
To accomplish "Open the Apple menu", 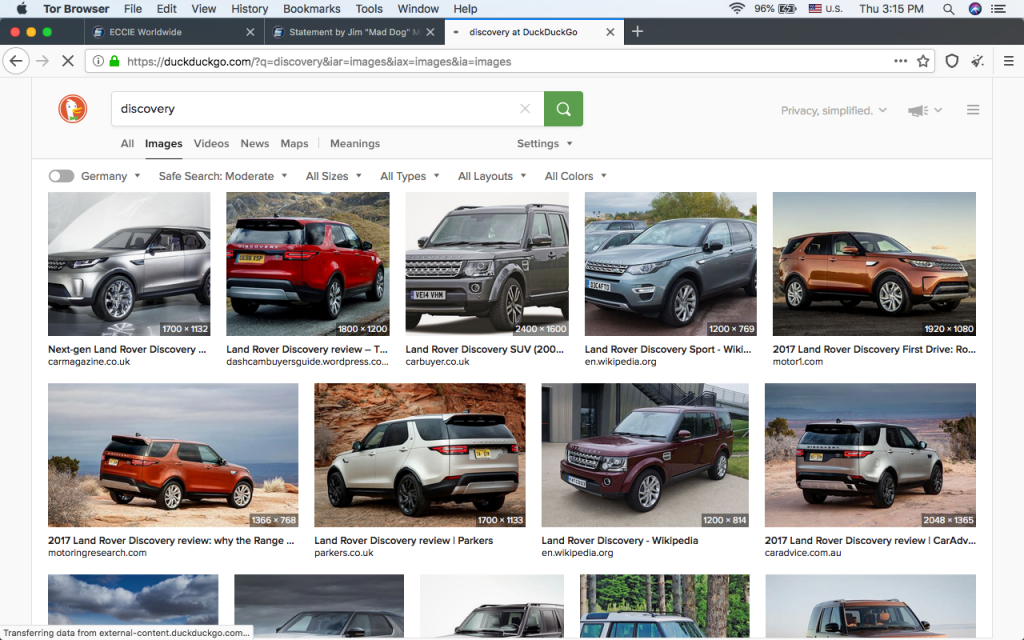I will [x=21, y=8].
